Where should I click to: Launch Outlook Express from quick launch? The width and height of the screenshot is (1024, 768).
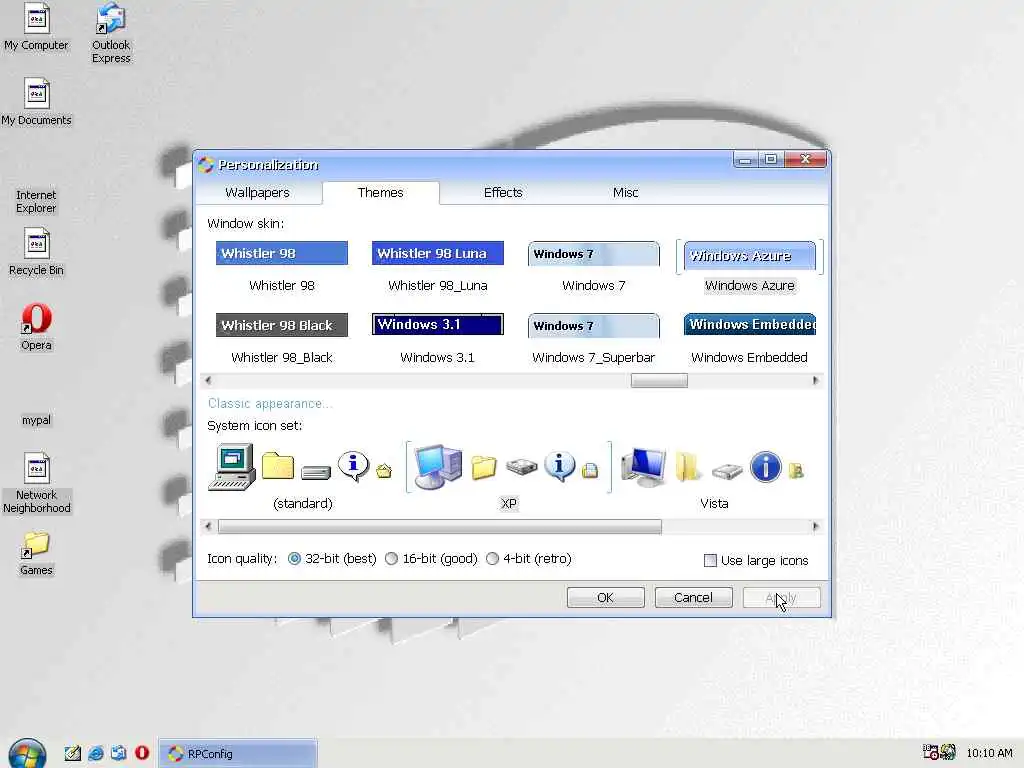[x=118, y=753]
